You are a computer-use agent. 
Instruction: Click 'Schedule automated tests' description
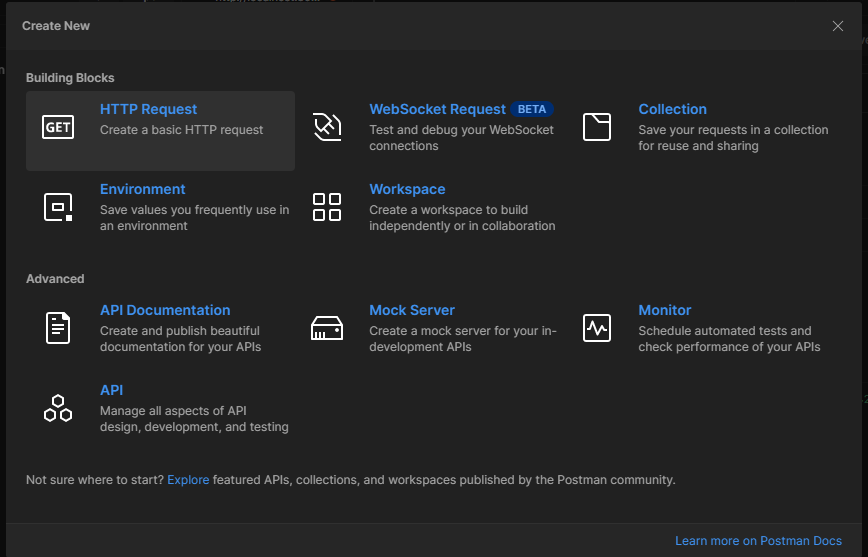[729, 339]
